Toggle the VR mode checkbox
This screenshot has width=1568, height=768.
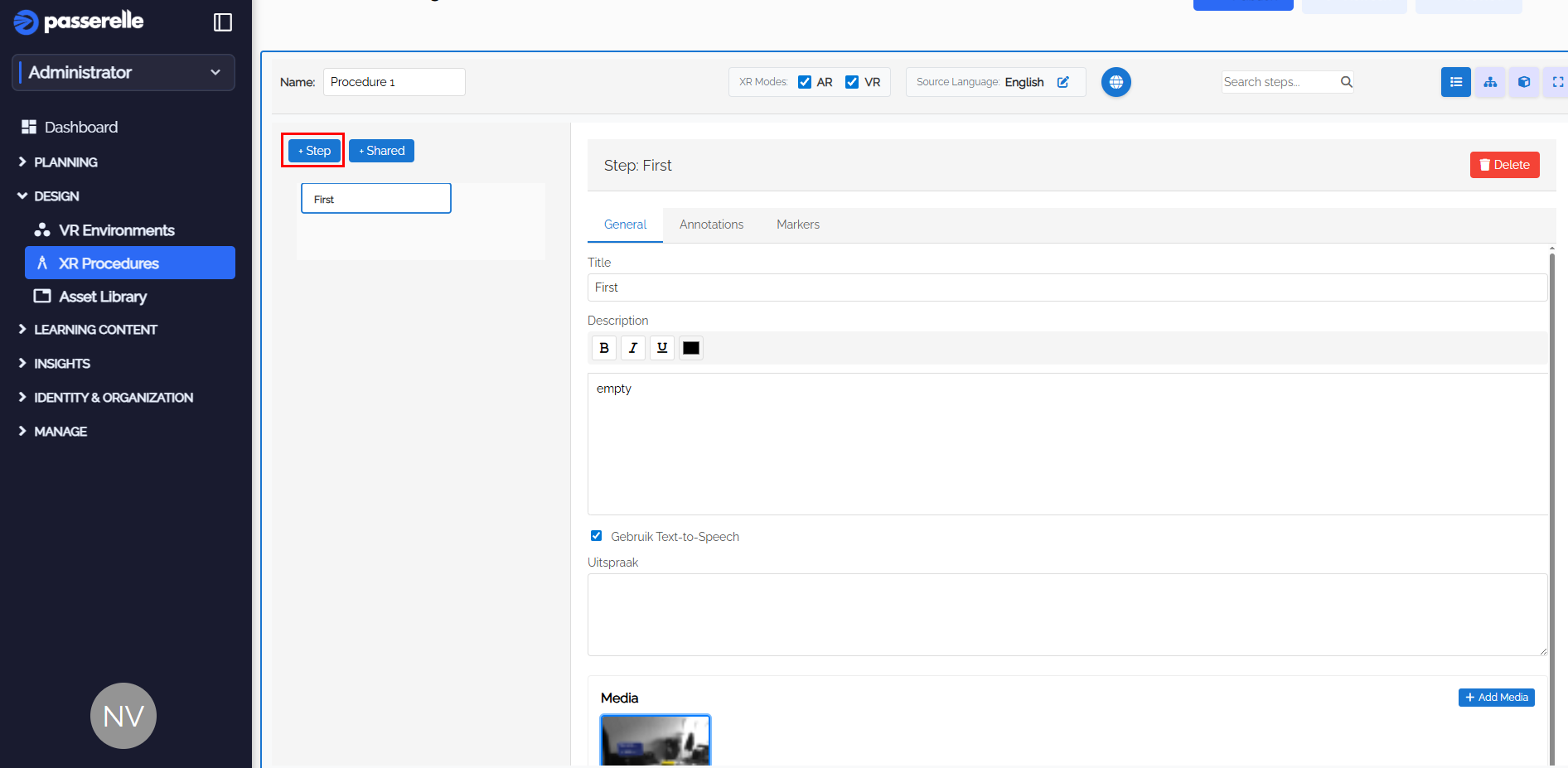coord(852,82)
